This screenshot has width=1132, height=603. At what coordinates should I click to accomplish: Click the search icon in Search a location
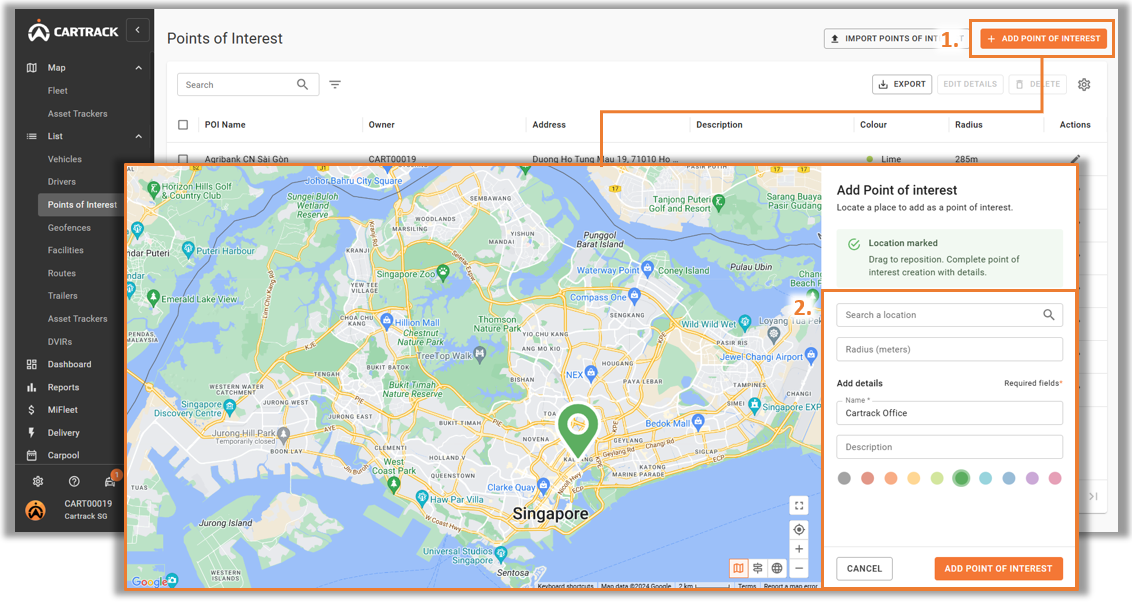1048,315
